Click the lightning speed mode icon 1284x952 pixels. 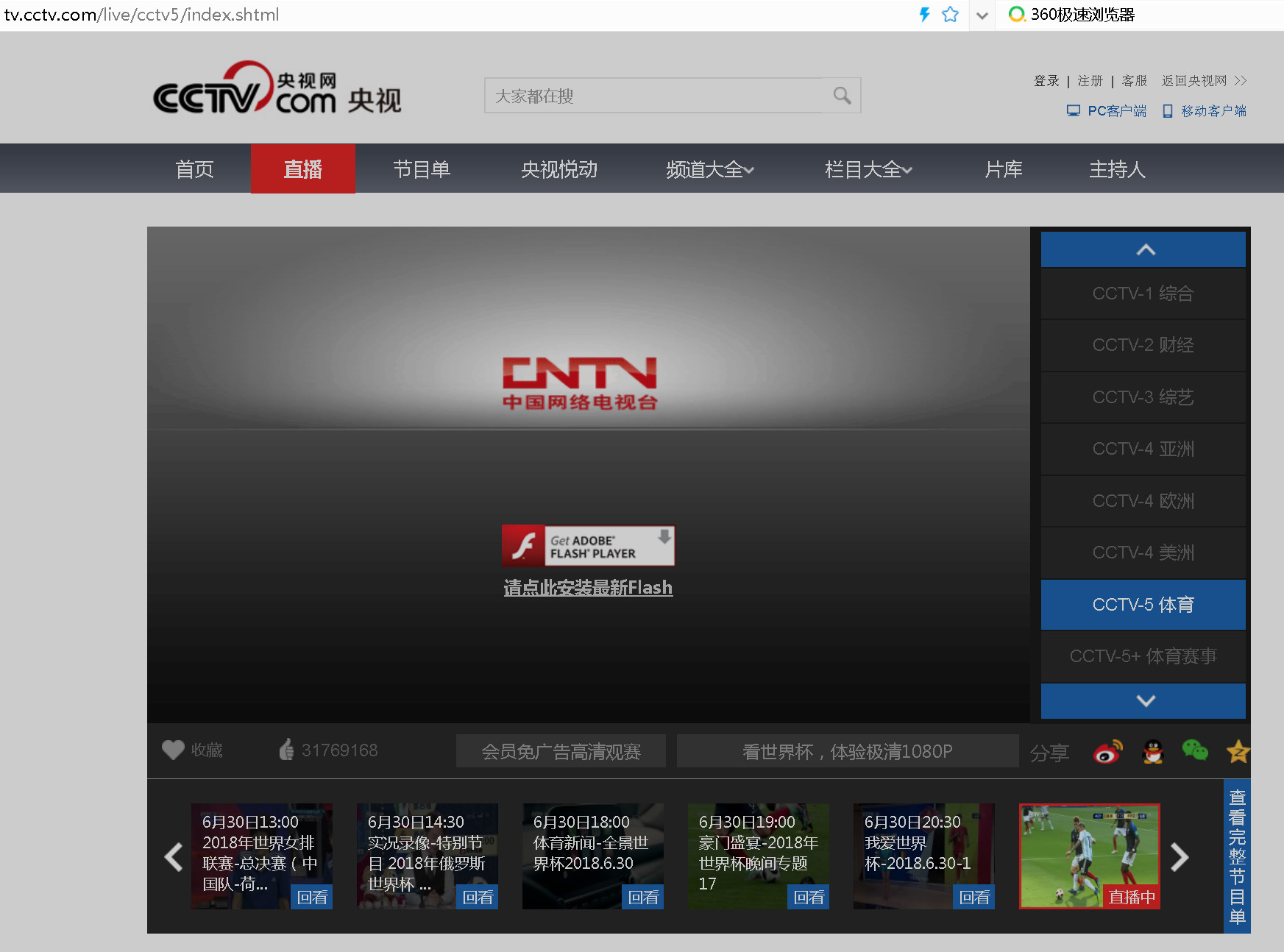click(x=924, y=15)
